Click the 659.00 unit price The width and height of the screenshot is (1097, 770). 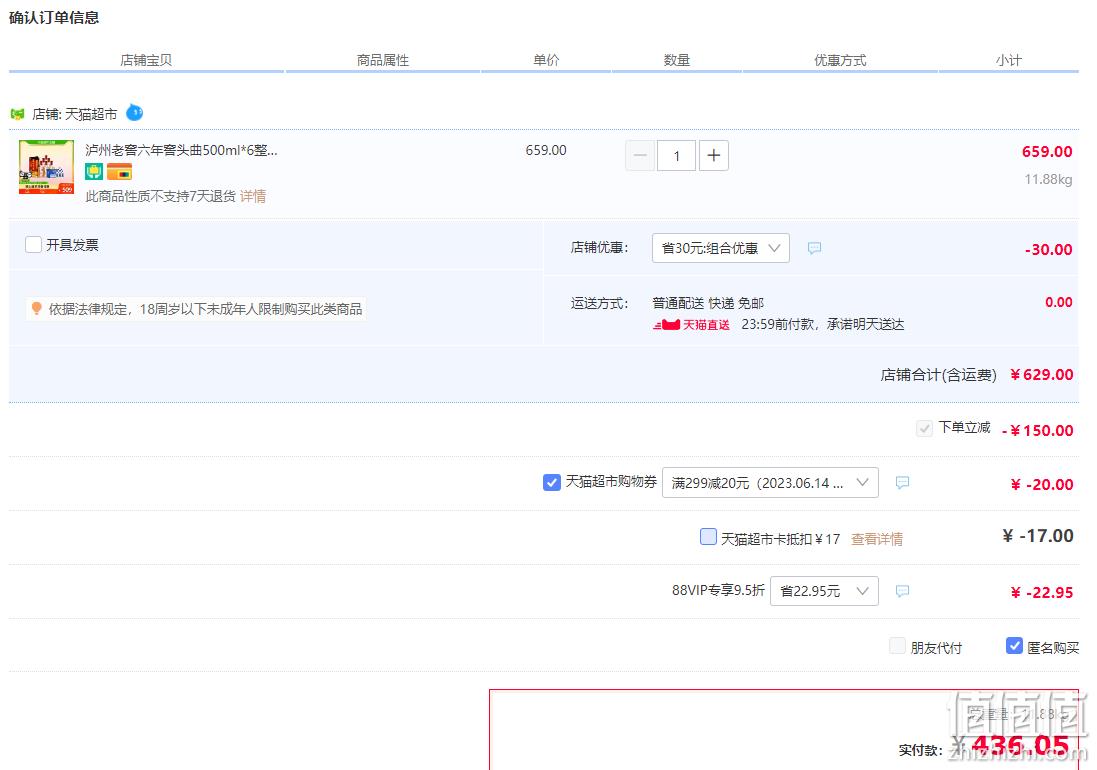coord(546,150)
